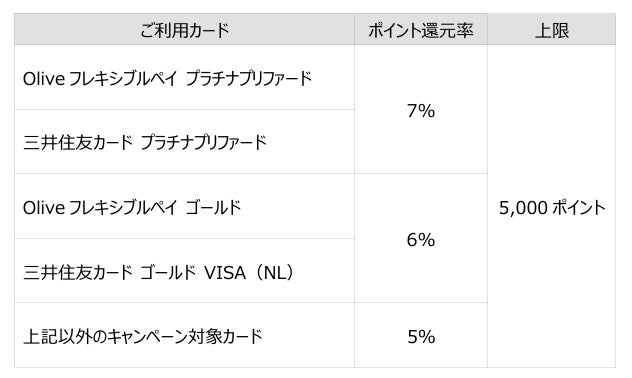The width and height of the screenshot is (632, 378).
Task: Click ゴールド text in Olive row
Action: [213, 208]
